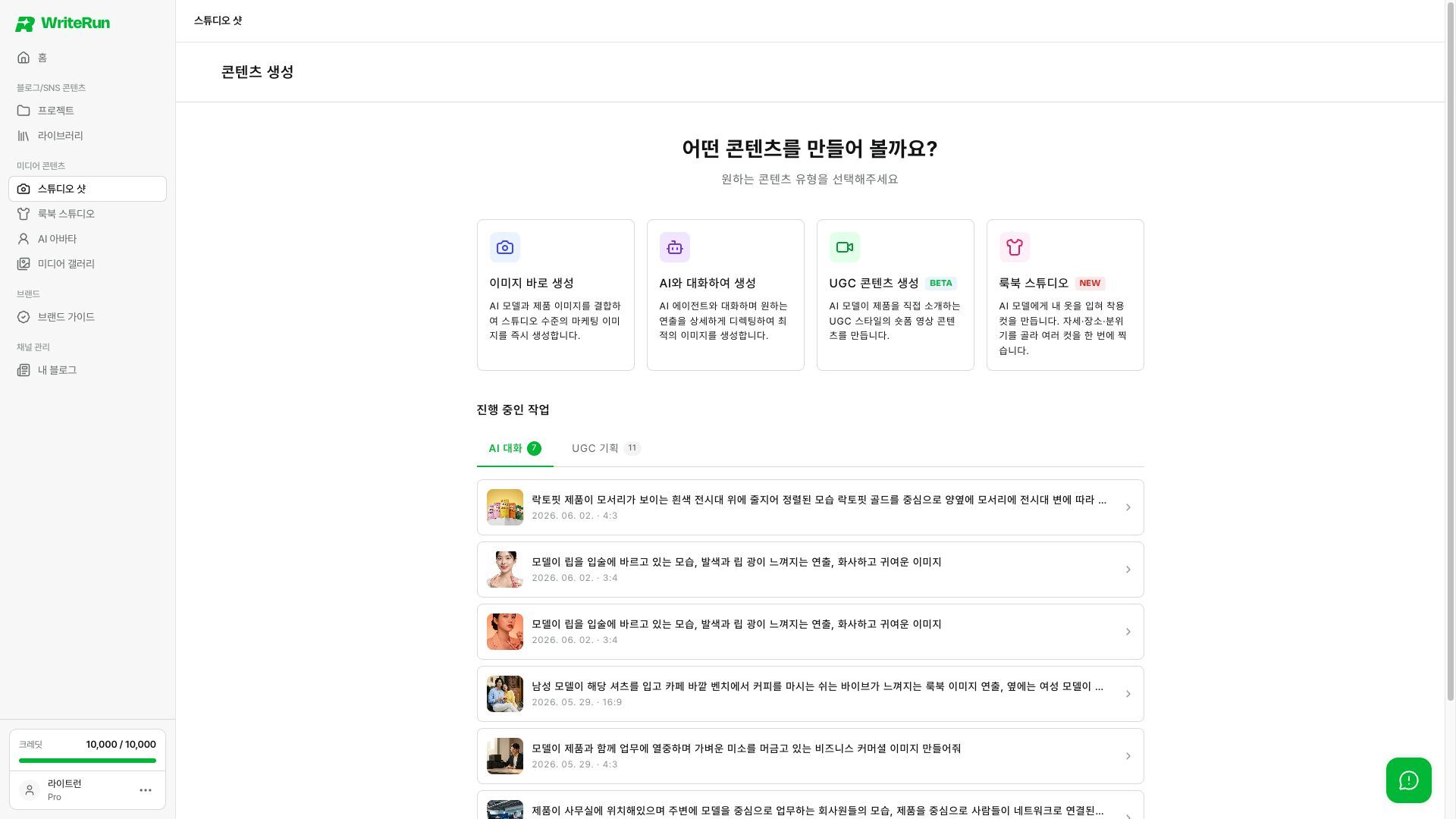Click the page vertical scrollbar

pos(1450,352)
